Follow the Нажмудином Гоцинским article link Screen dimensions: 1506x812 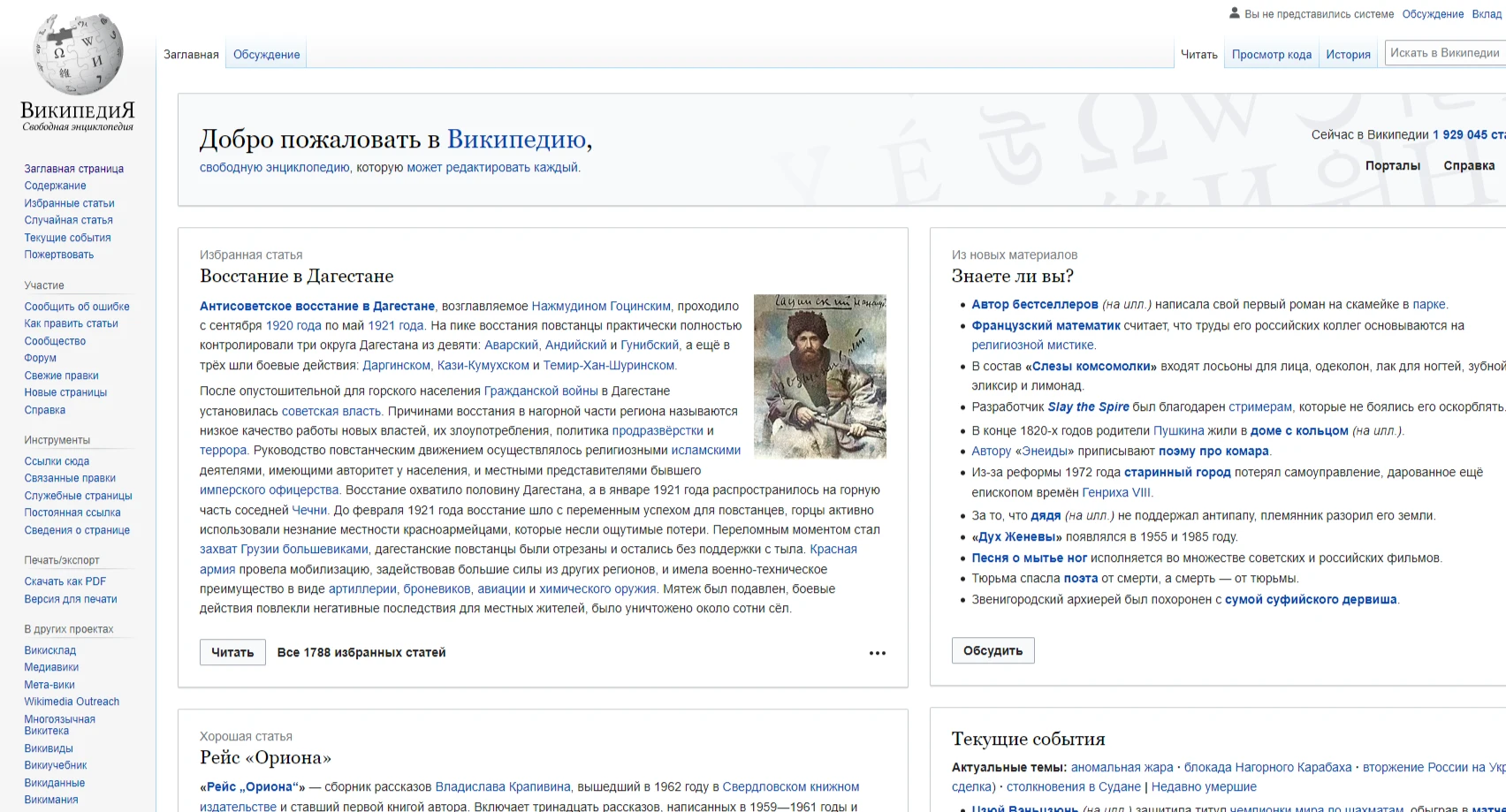pyautogui.click(x=601, y=306)
